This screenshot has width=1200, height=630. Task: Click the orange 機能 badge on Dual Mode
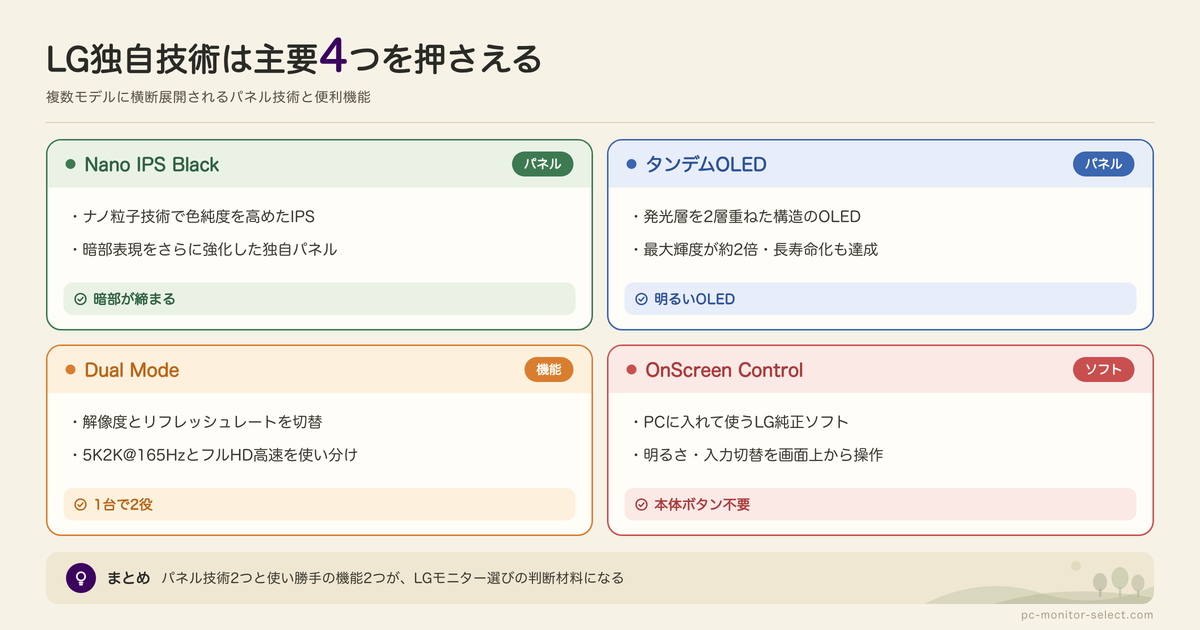549,370
